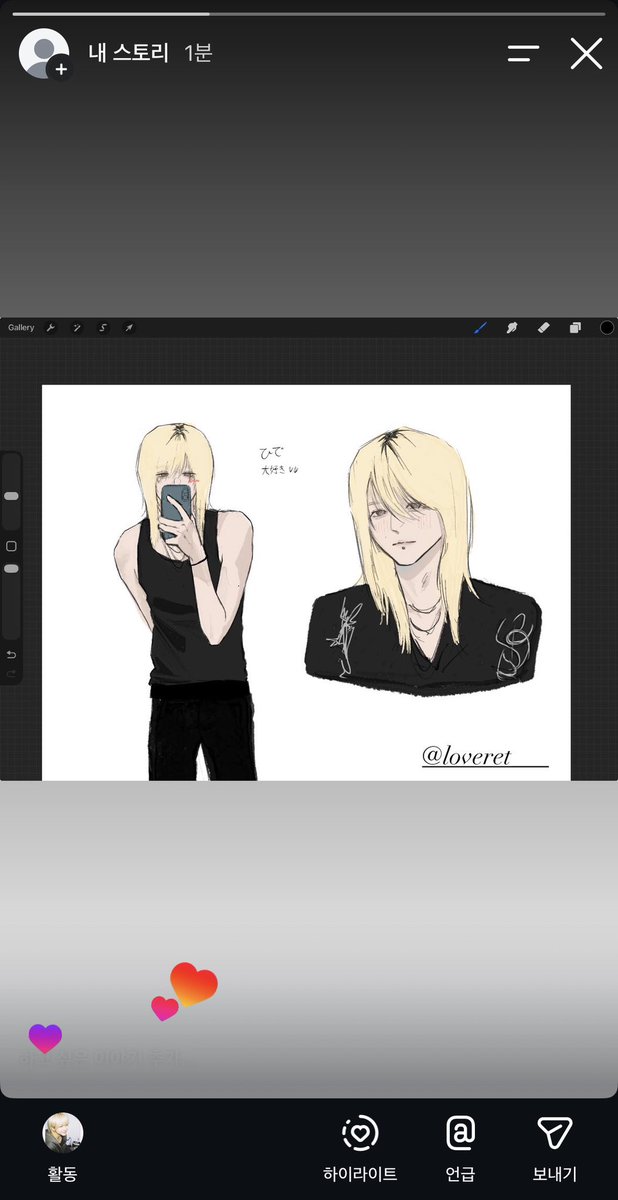Viewport: 618px width, 1200px height.
Task: Adjust the brush opacity sidebar slider
Action: click(x=11, y=568)
